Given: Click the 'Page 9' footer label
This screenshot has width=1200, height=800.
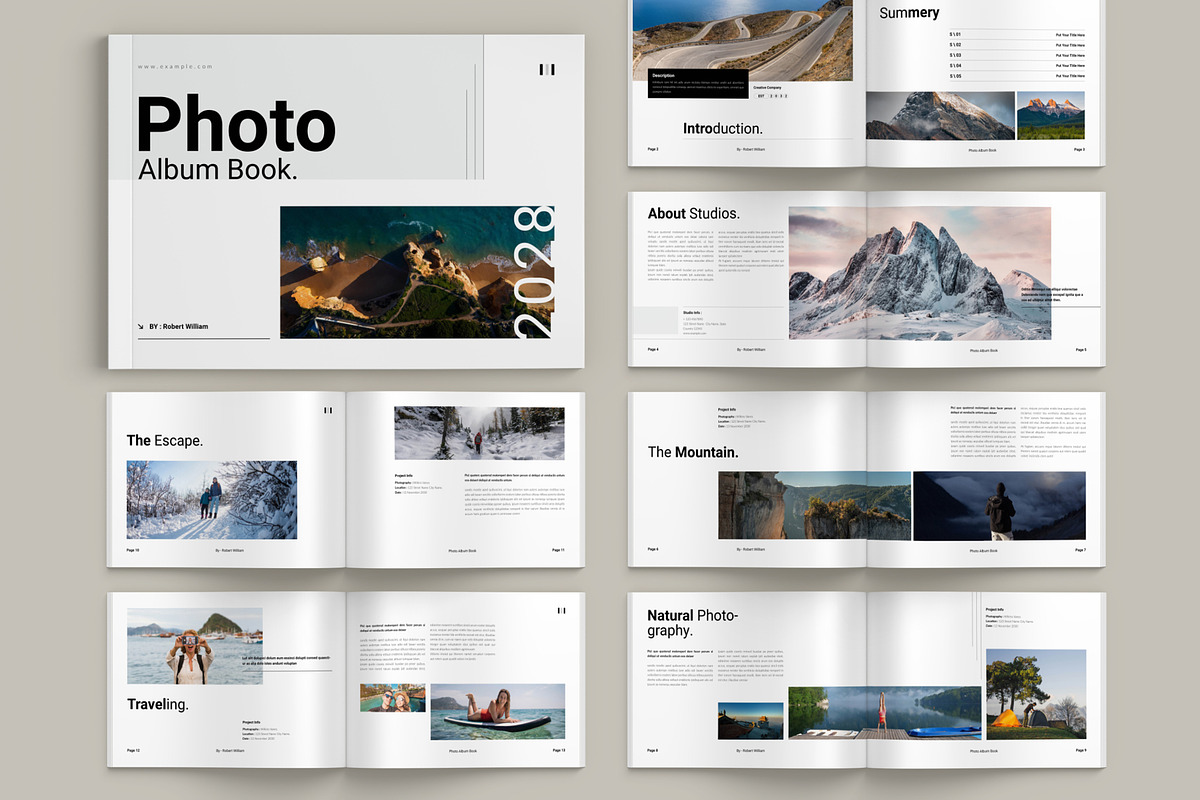Looking at the screenshot, I should tap(1080, 750).
